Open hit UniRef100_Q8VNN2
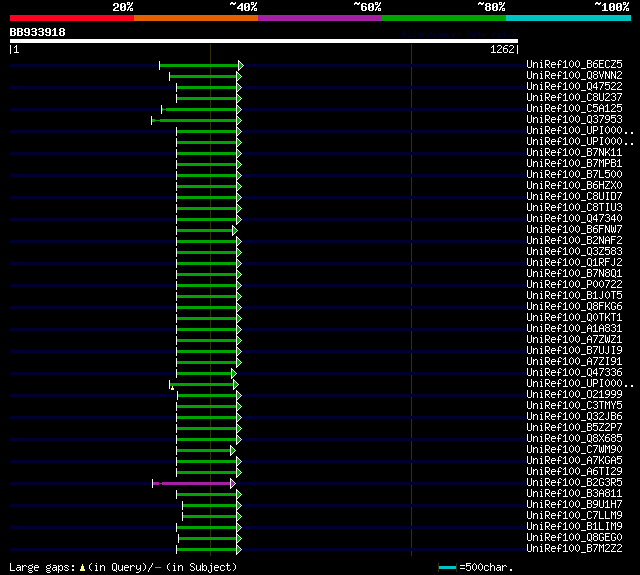The width and height of the screenshot is (640, 575). [x=574, y=75]
